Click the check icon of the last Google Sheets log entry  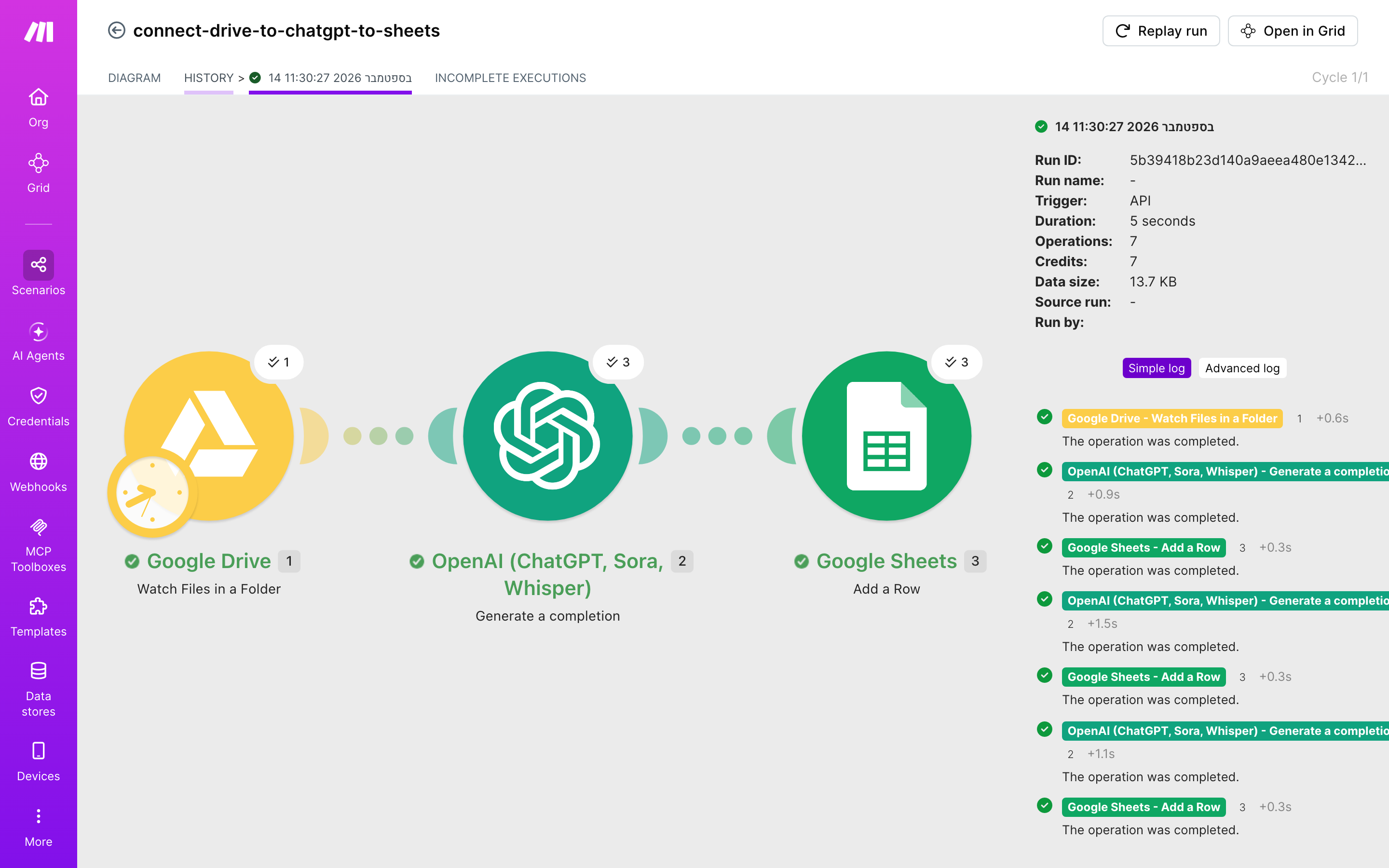[1045, 805]
